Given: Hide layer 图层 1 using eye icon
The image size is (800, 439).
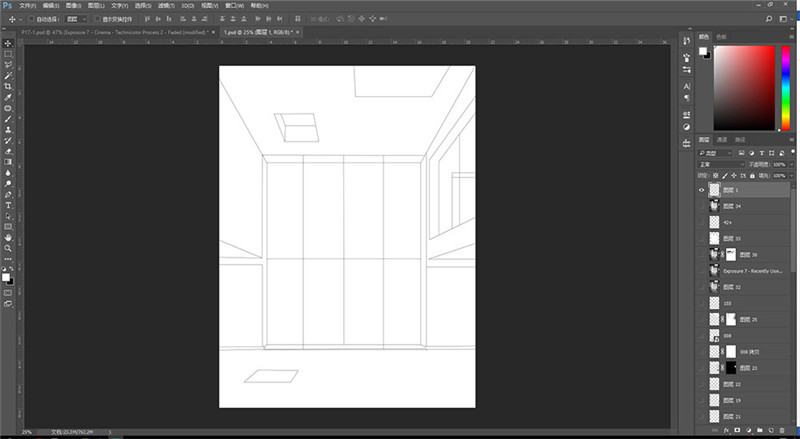Looking at the screenshot, I should (x=701, y=189).
